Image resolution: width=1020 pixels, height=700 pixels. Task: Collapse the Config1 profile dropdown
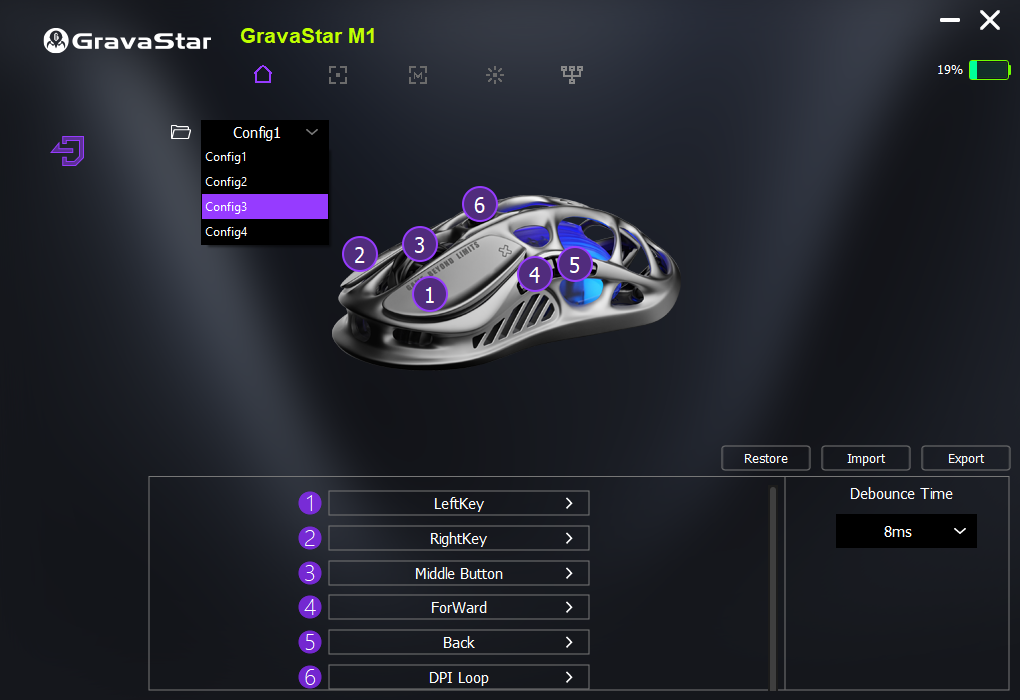click(x=265, y=133)
